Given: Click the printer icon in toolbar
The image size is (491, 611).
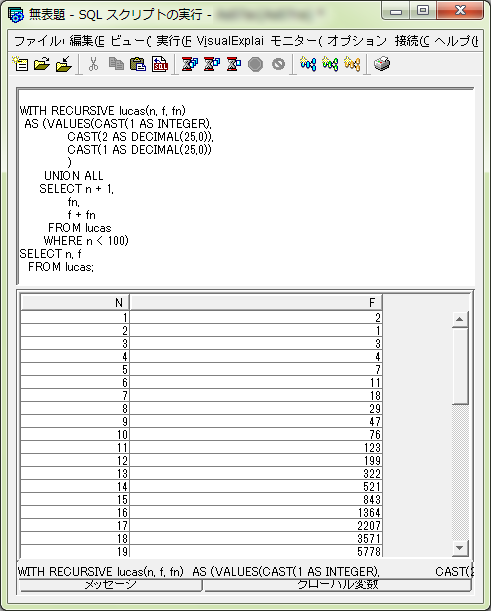Looking at the screenshot, I should (x=381, y=64).
